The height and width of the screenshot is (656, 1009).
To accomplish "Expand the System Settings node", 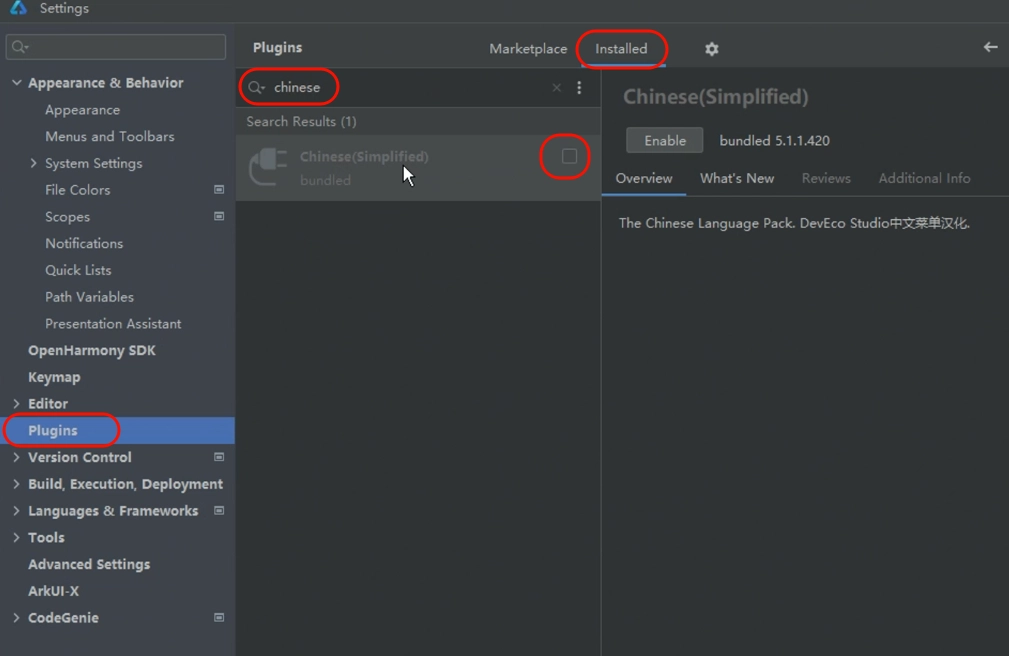I will tap(33, 163).
